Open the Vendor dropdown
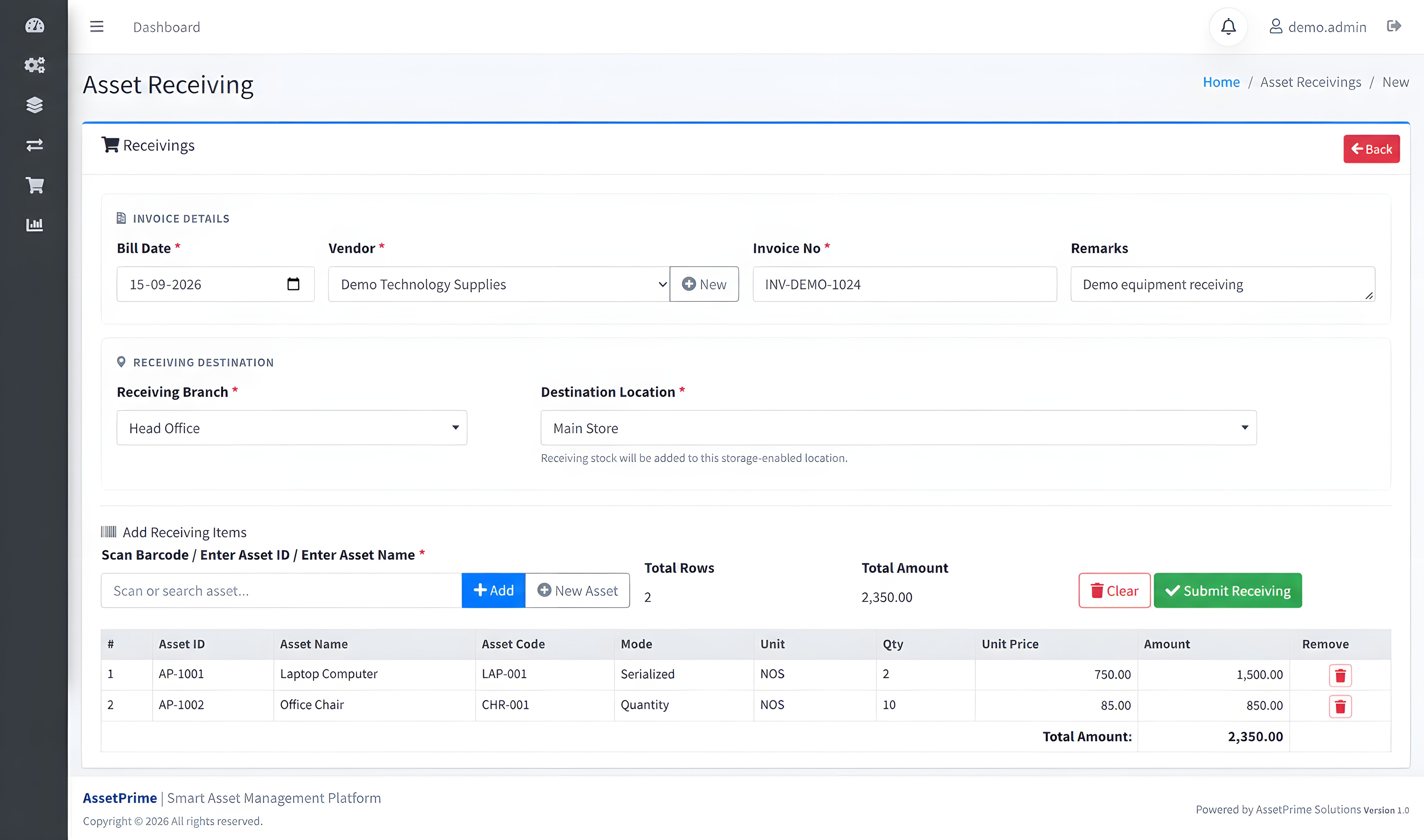Viewport: 1424px width, 840px height. coord(499,284)
